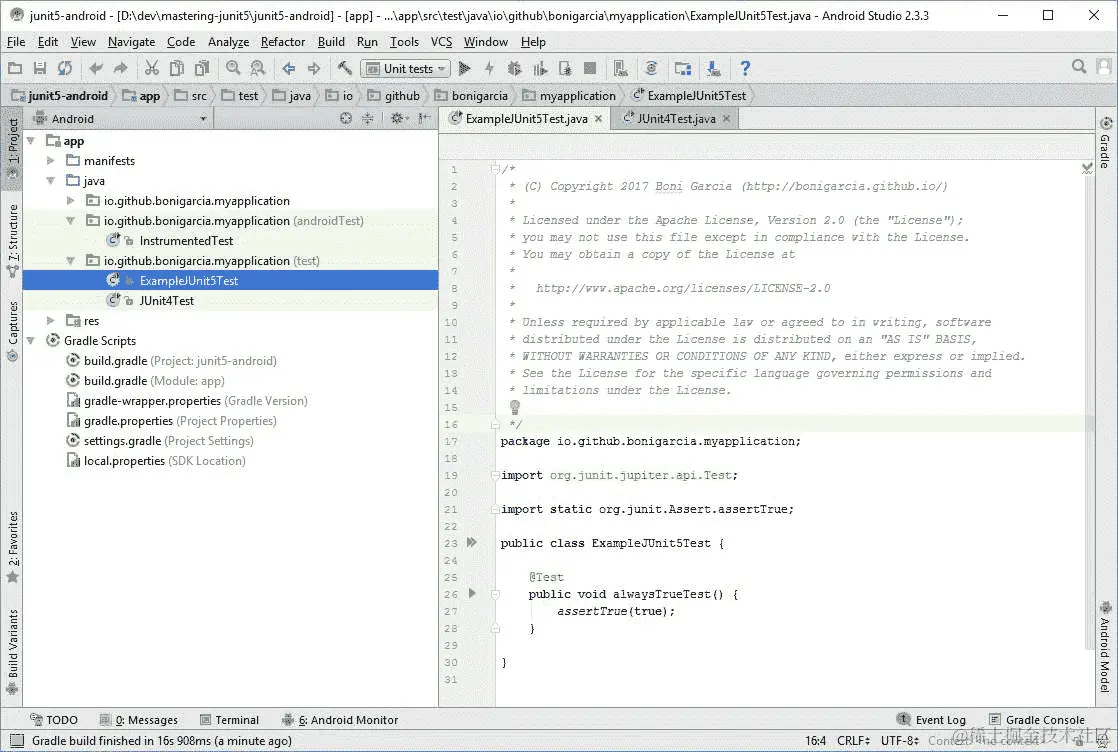Click the Copy toolbar icon

176,68
